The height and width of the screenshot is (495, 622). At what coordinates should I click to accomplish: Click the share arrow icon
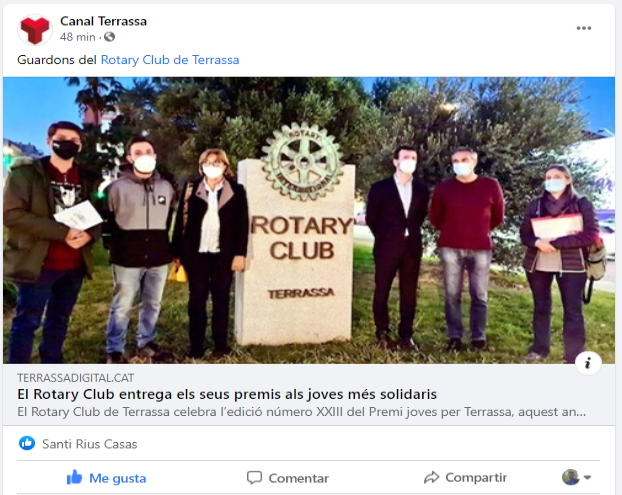pos(432,478)
